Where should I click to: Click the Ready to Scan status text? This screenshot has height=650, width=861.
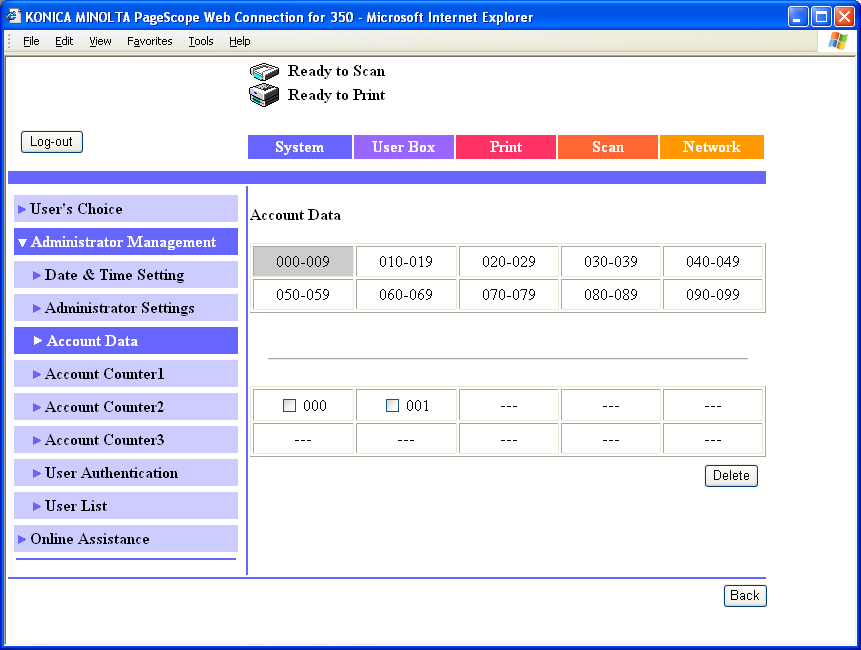click(x=336, y=71)
